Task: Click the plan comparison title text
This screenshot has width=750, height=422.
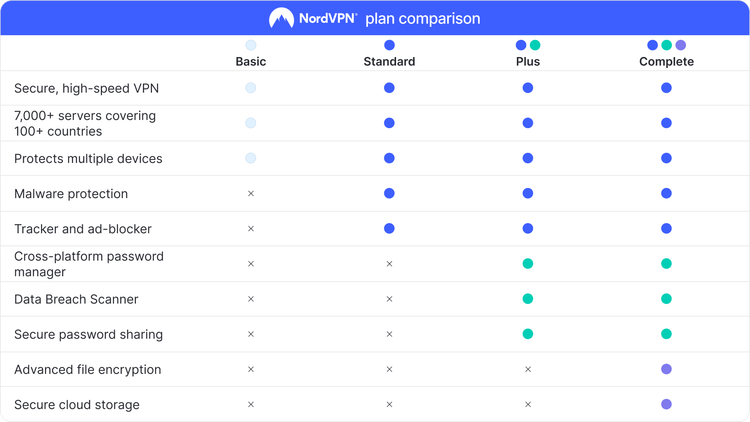Action: [422, 19]
